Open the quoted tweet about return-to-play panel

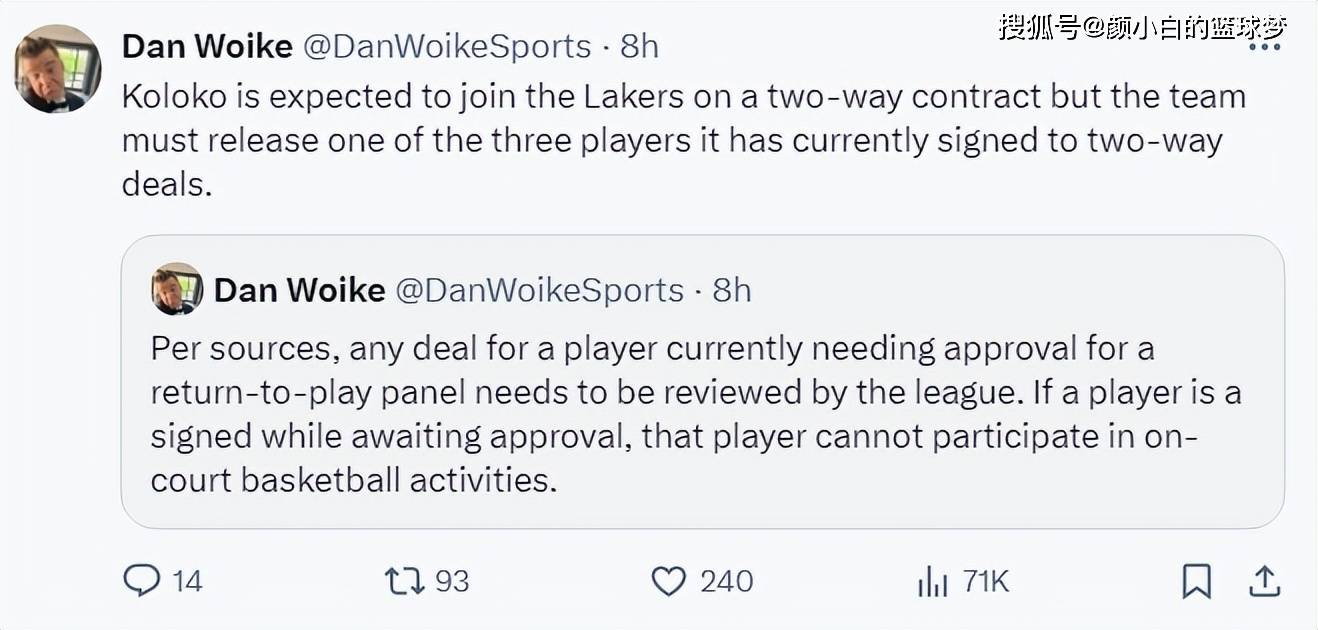(x=702, y=381)
